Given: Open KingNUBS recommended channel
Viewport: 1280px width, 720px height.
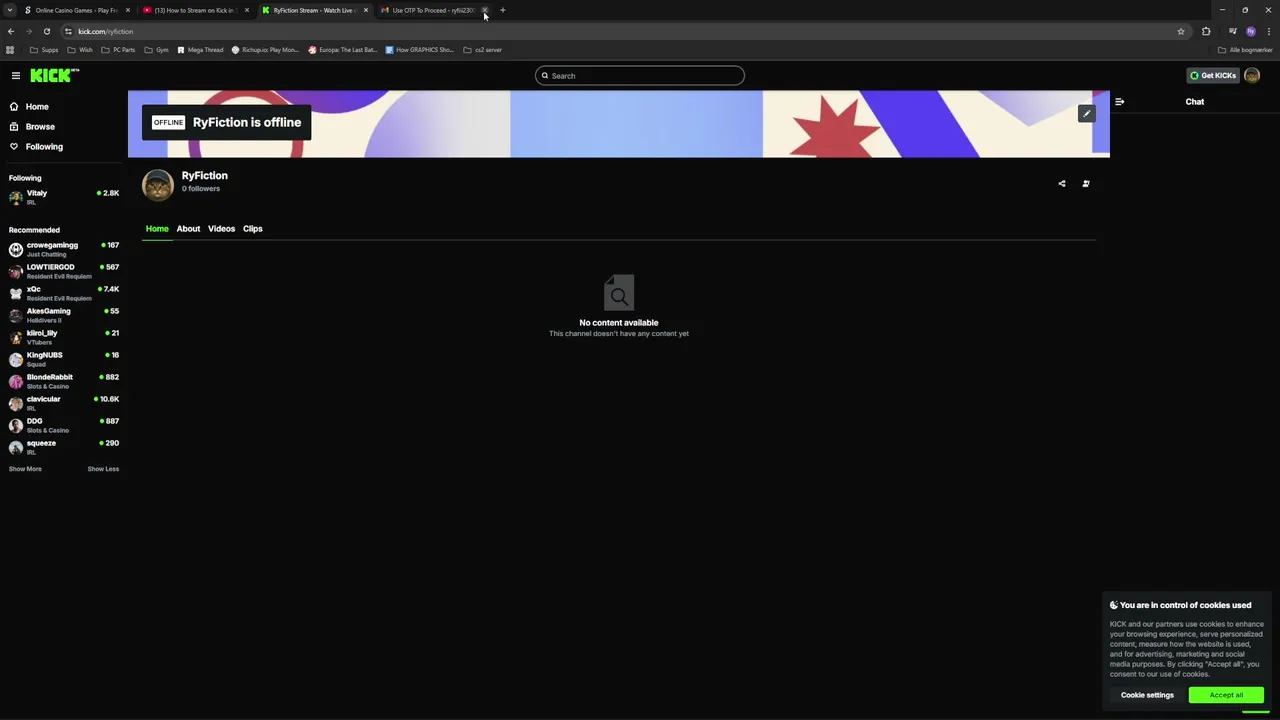Looking at the screenshot, I should coord(64,359).
